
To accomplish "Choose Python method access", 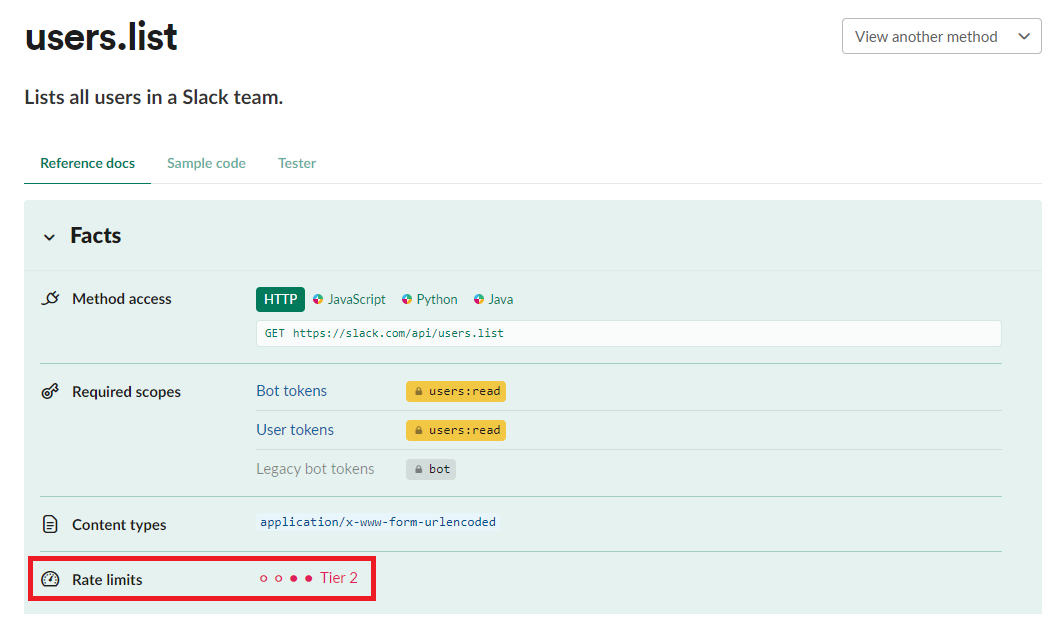I will point(429,300).
